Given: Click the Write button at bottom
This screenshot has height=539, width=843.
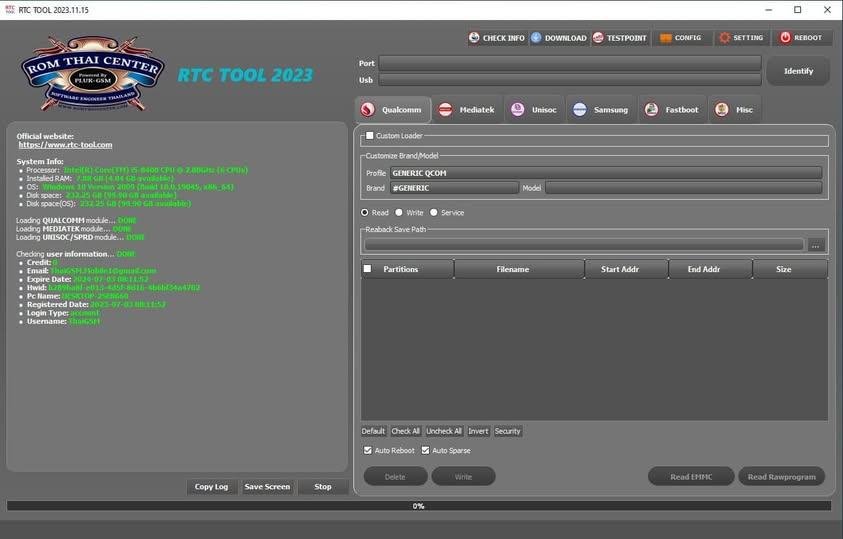Looking at the screenshot, I should [x=463, y=477].
